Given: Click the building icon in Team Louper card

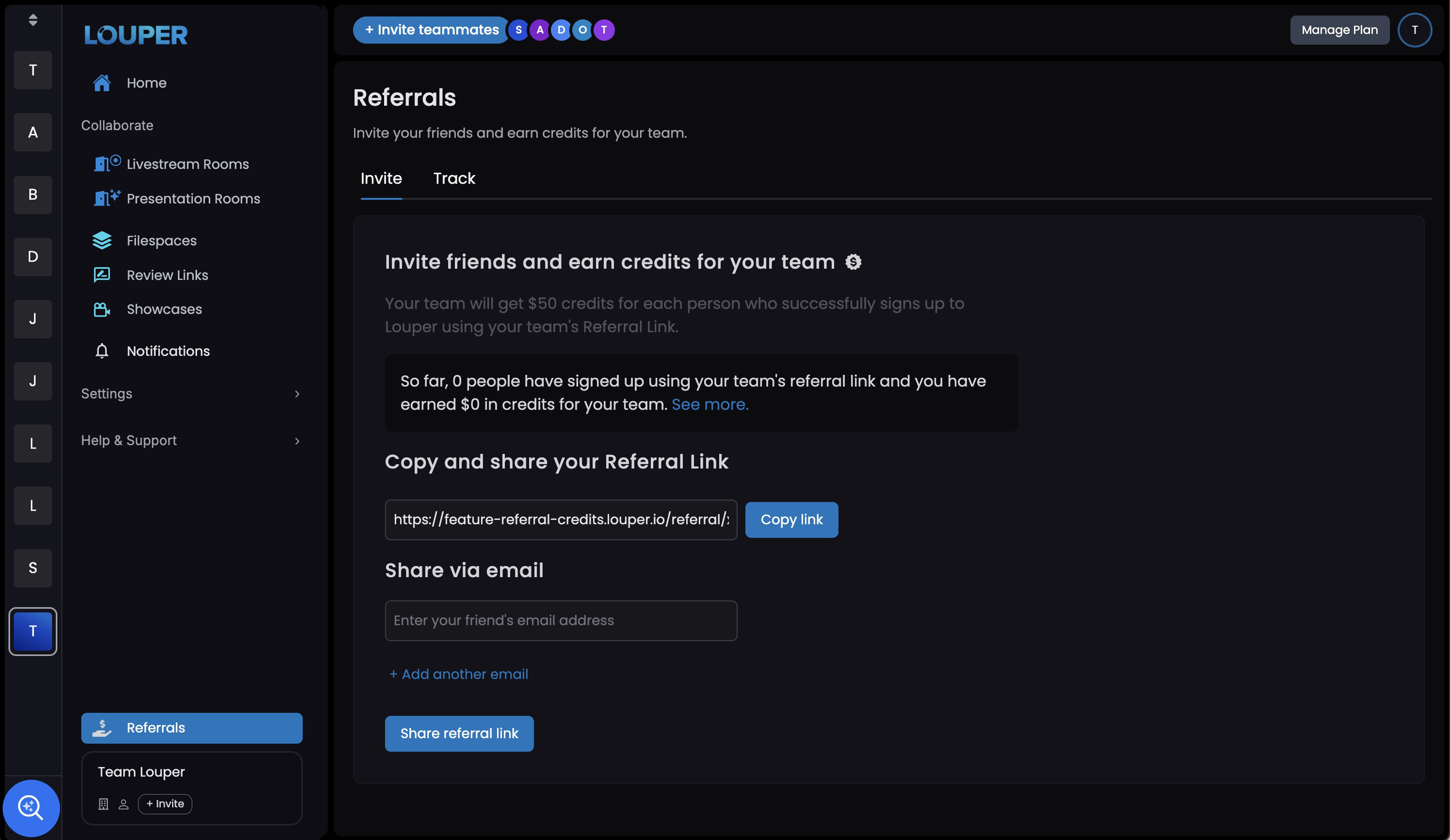Looking at the screenshot, I should tap(103, 804).
